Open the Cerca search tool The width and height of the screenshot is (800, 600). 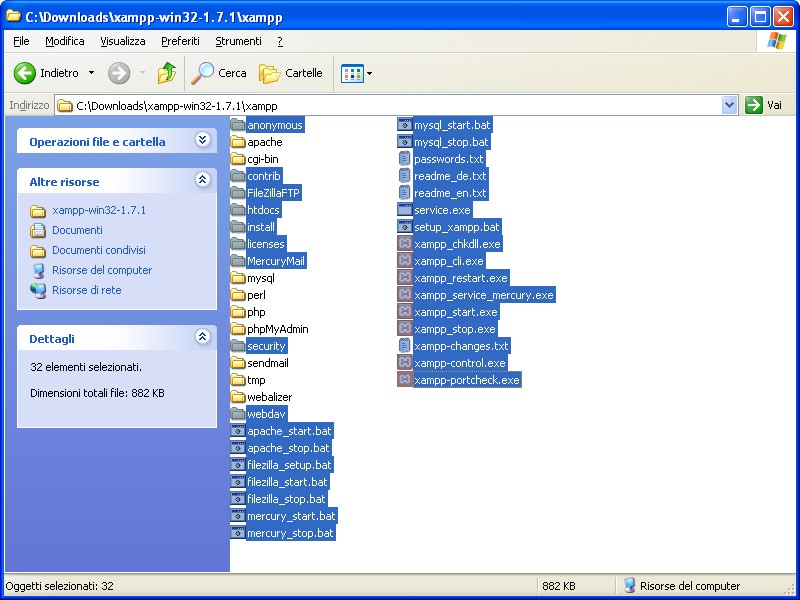coord(219,73)
